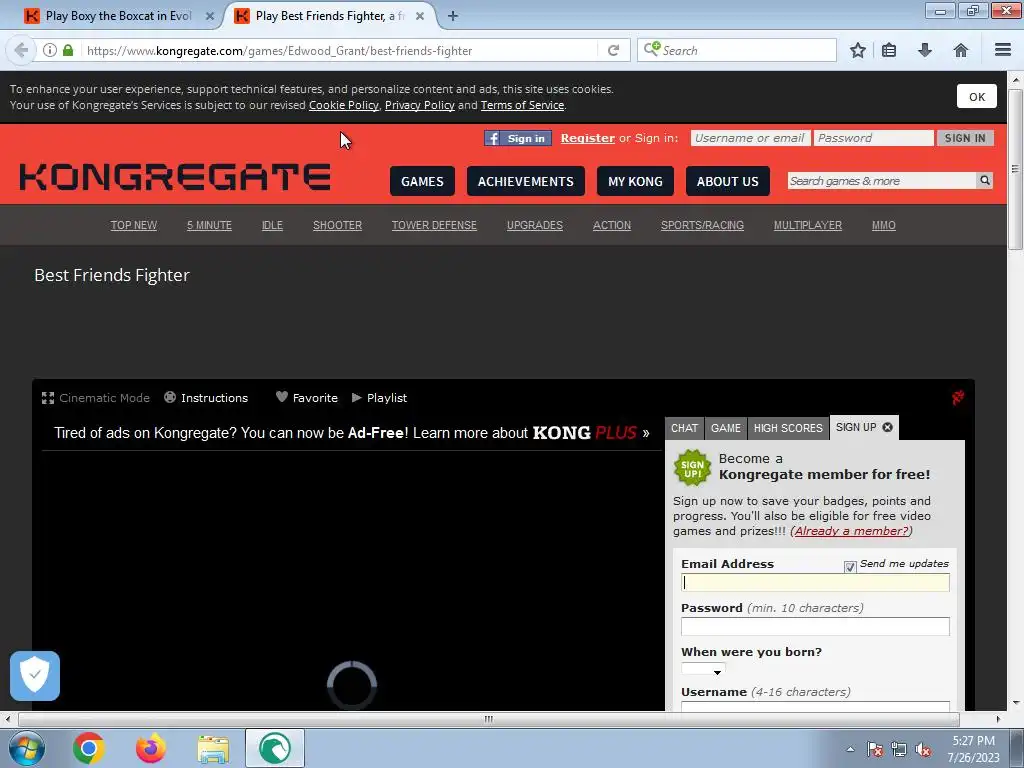
Task: Switch to the Boxy the Boxcat tab
Action: click(x=118, y=16)
